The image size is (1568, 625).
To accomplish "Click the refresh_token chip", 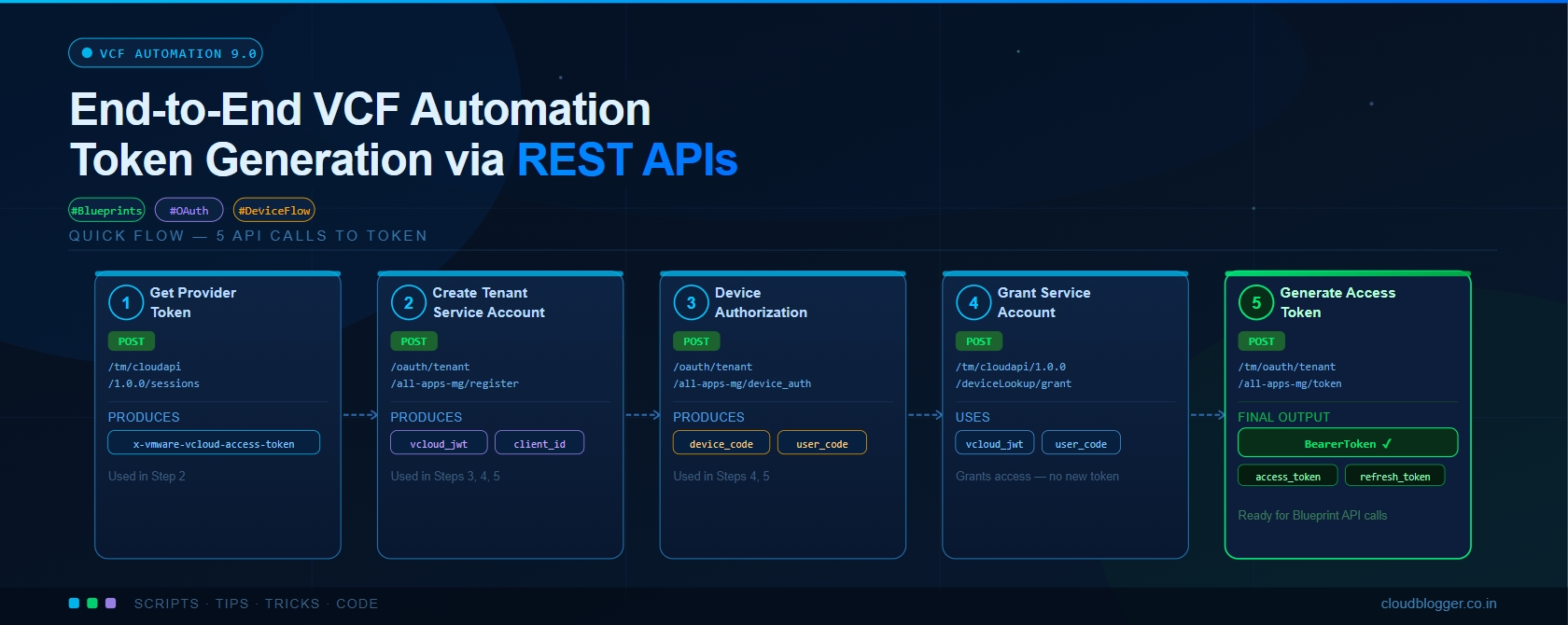I will (1395, 476).
